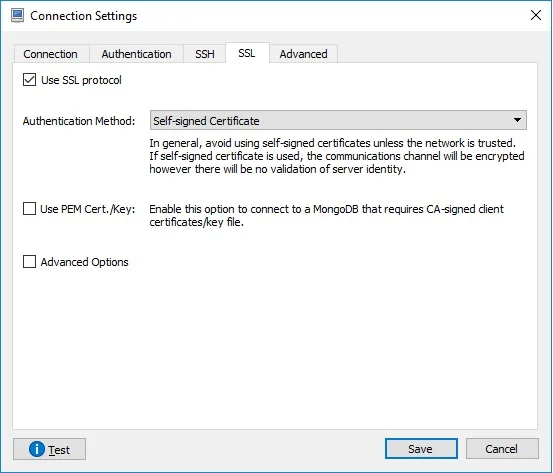Go to the SSH tab

[205, 54]
